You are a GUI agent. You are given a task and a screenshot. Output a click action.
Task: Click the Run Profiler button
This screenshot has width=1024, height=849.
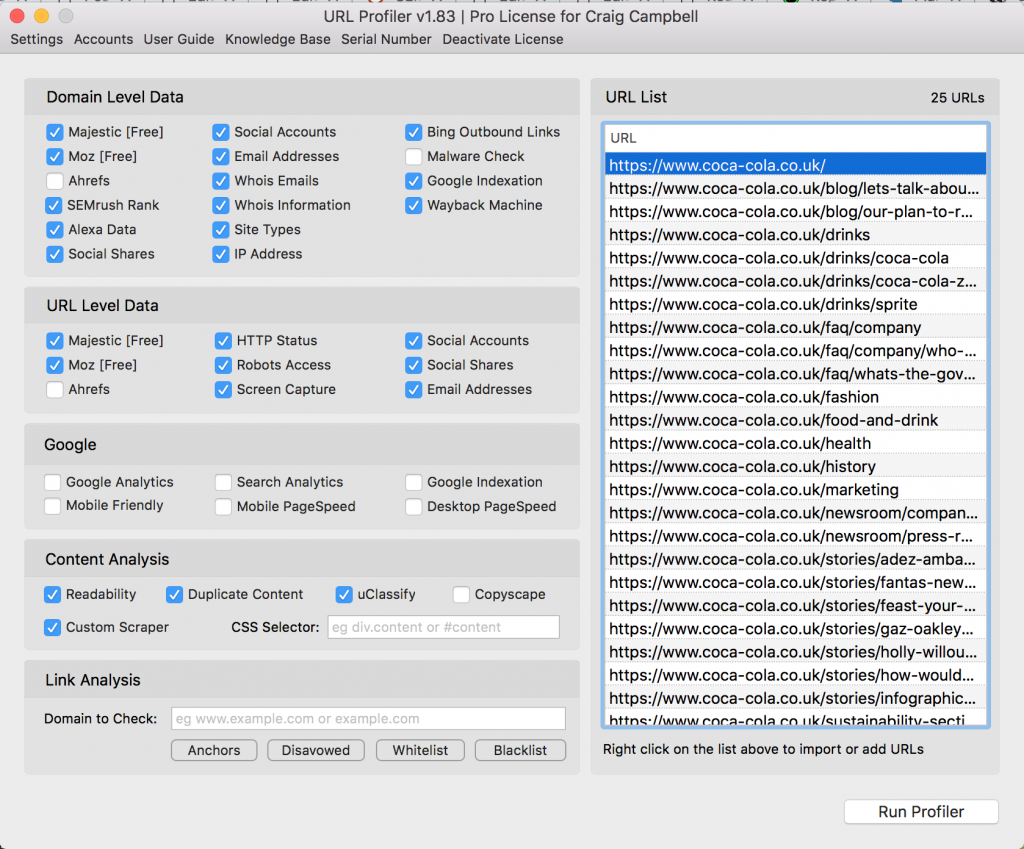(x=920, y=811)
